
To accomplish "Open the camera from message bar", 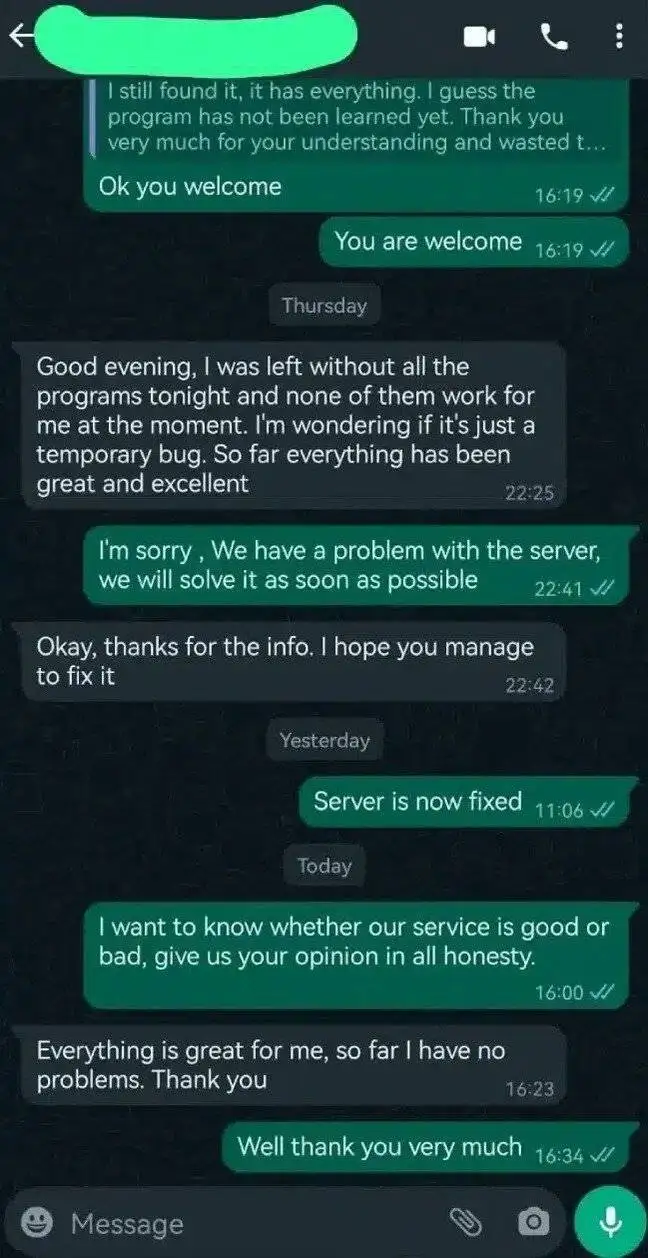I will [532, 1222].
